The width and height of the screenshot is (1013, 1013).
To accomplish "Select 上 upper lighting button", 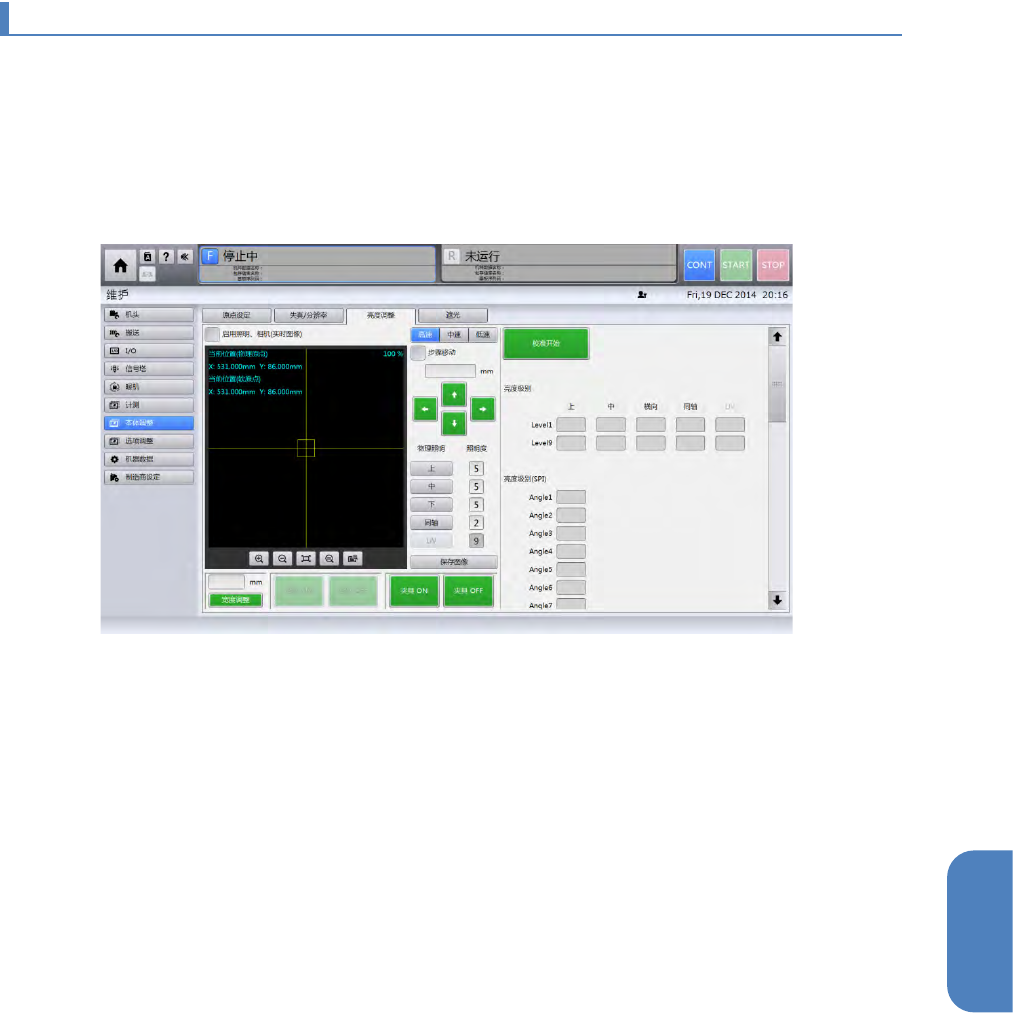I will [x=432, y=469].
